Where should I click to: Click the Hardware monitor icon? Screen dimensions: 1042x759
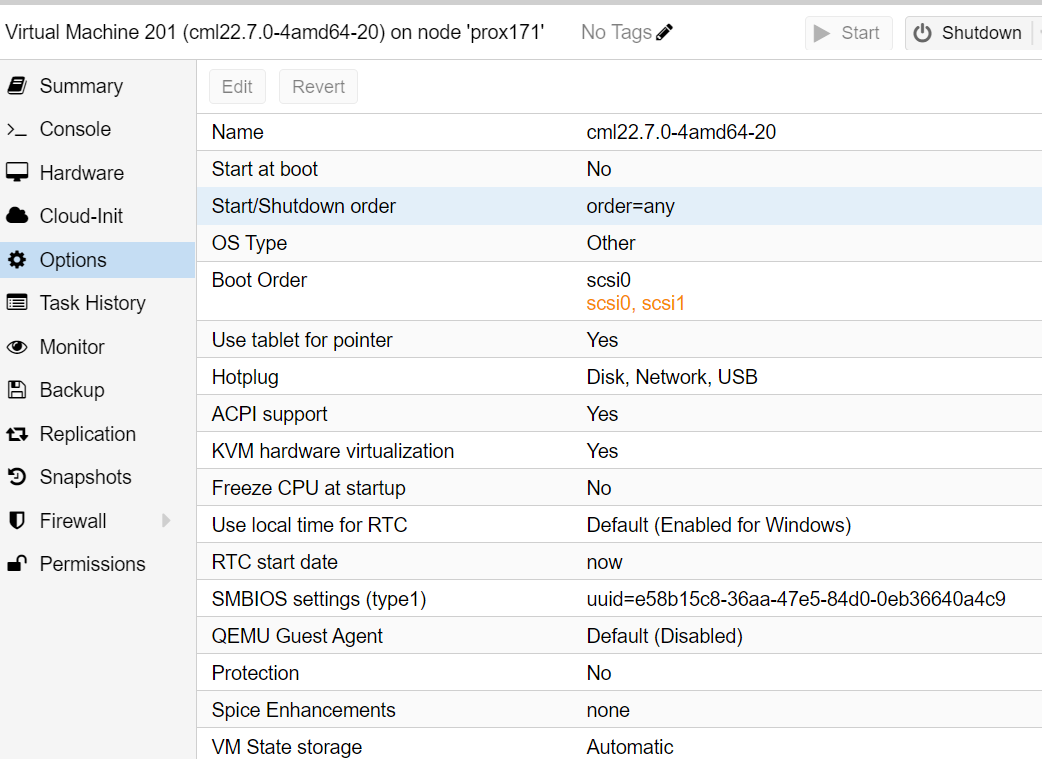point(17,173)
